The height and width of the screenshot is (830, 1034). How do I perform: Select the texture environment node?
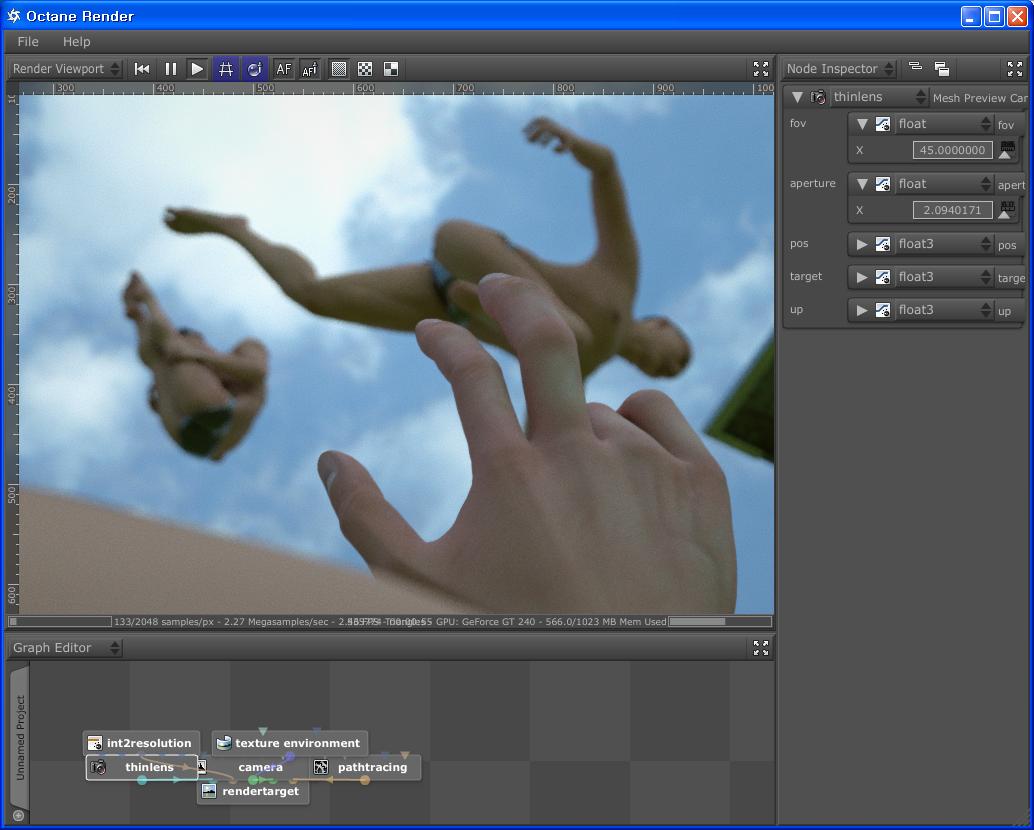coord(289,743)
